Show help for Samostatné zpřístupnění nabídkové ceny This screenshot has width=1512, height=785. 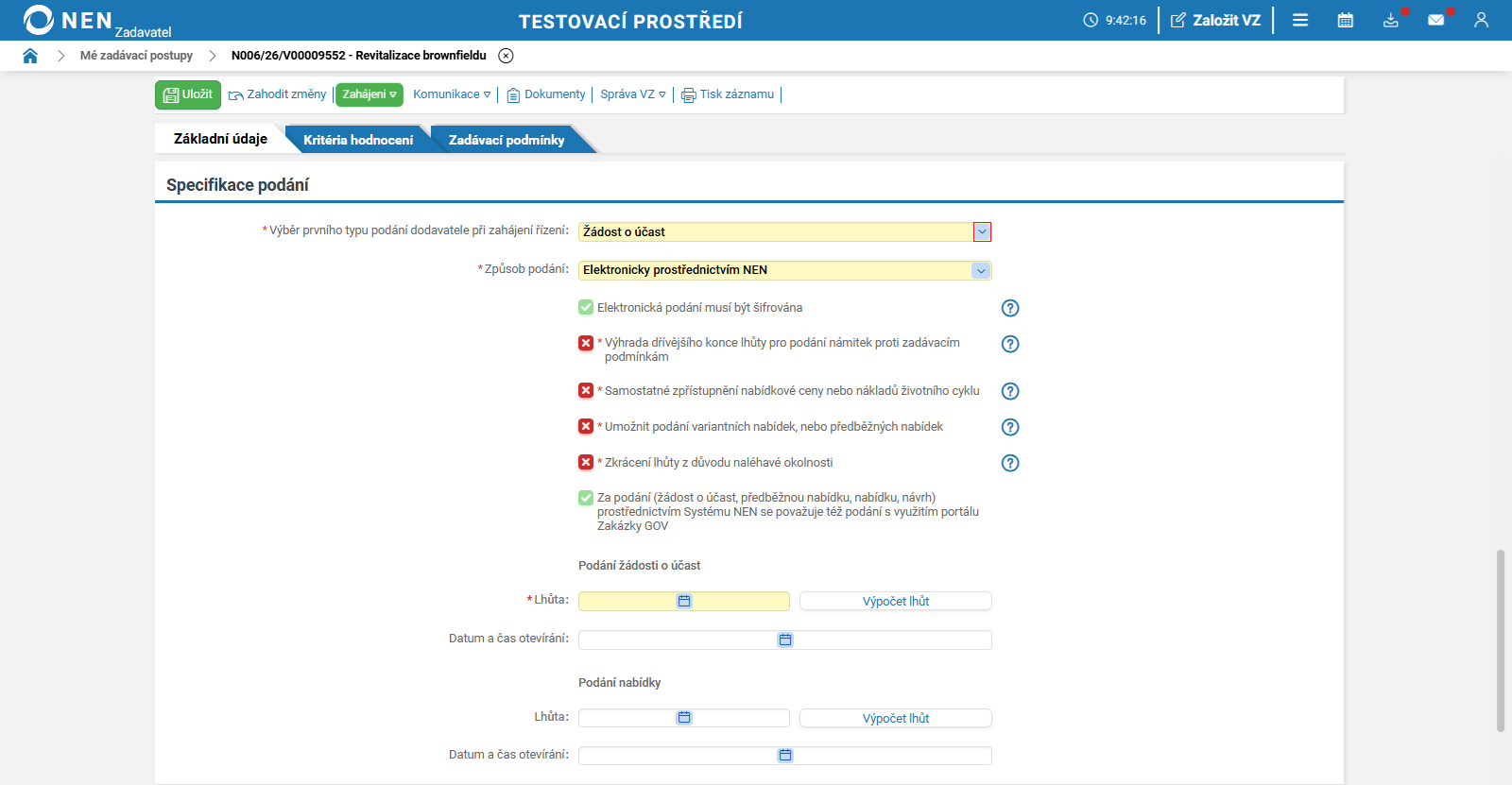click(1010, 391)
